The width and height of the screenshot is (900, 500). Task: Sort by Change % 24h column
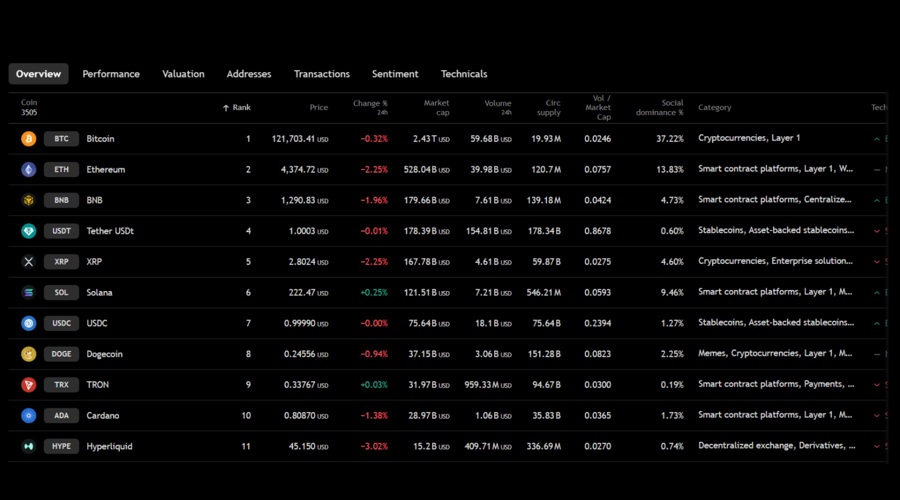pos(370,107)
